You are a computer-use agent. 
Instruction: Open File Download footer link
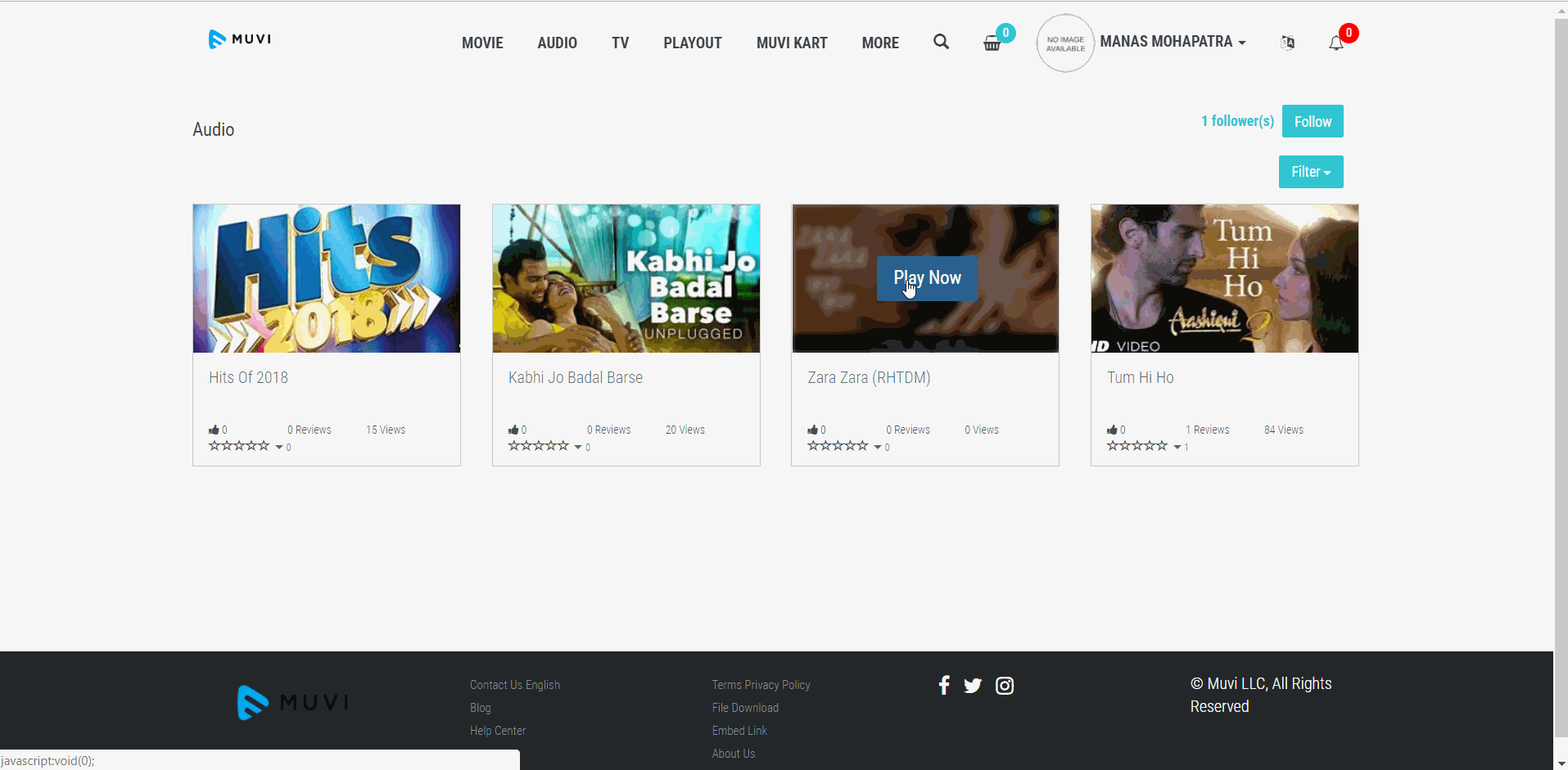click(x=745, y=708)
